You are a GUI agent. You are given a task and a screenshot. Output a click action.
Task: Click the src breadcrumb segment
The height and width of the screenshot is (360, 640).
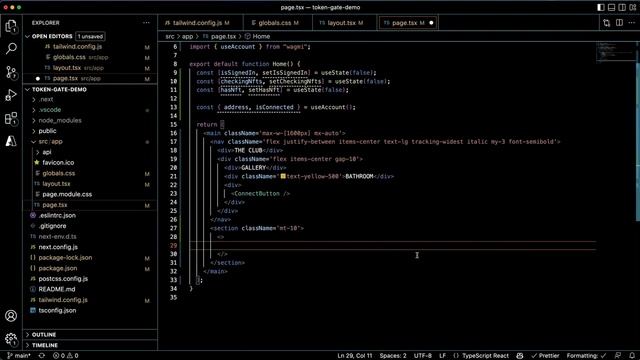[169, 36]
